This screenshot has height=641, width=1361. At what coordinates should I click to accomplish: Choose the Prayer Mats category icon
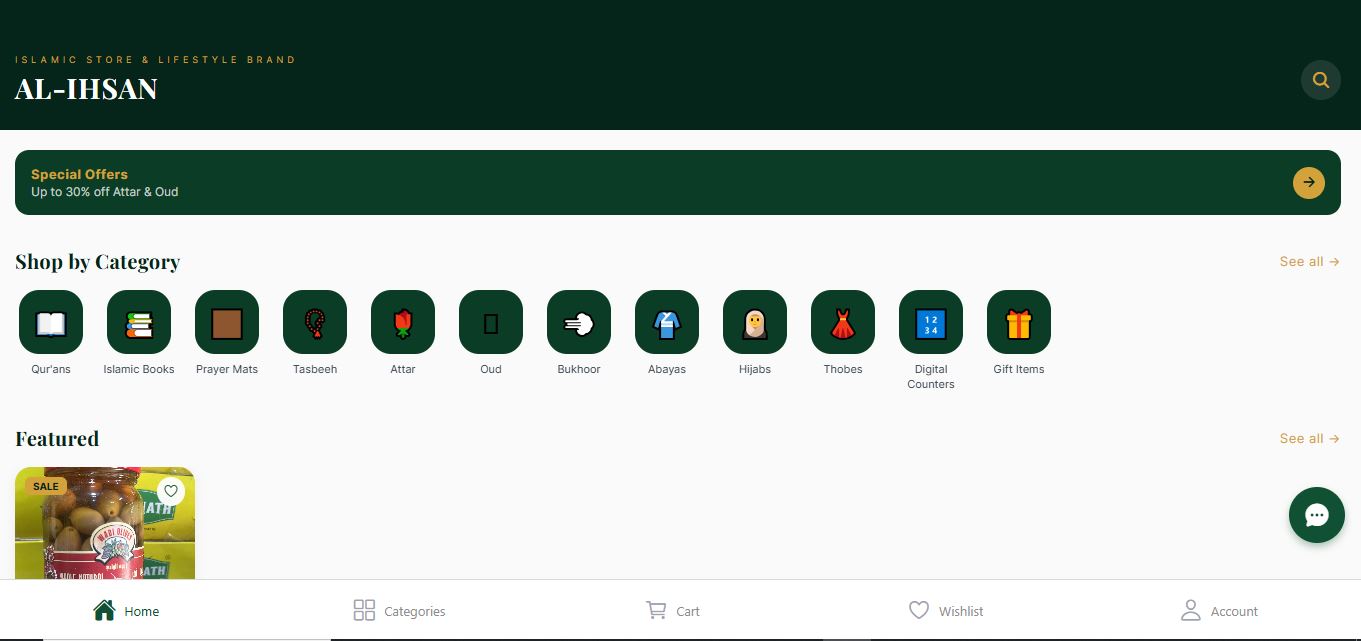tap(227, 322)
